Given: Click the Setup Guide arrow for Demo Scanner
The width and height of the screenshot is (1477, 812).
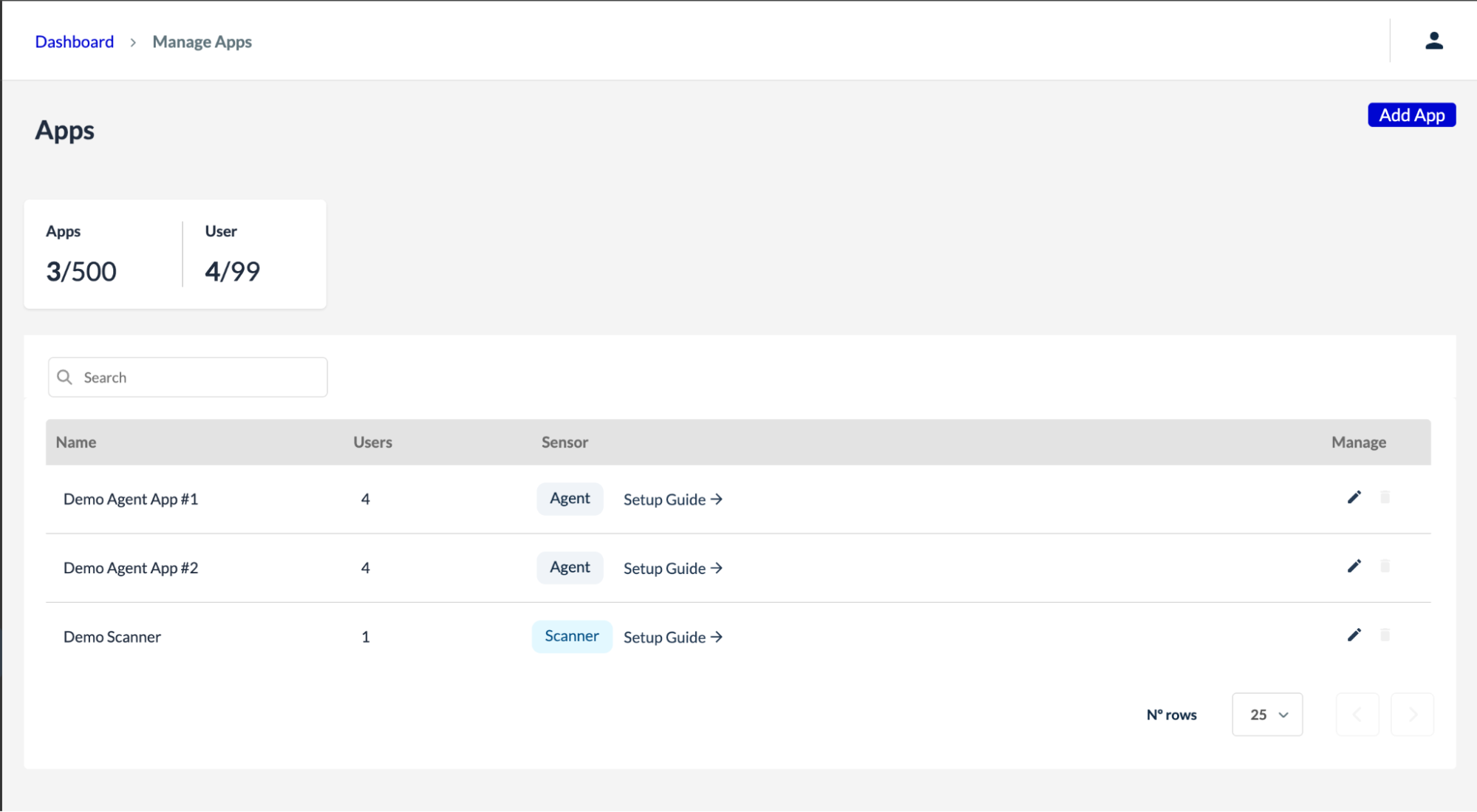Looking at the screenshot, I should 716,636.
